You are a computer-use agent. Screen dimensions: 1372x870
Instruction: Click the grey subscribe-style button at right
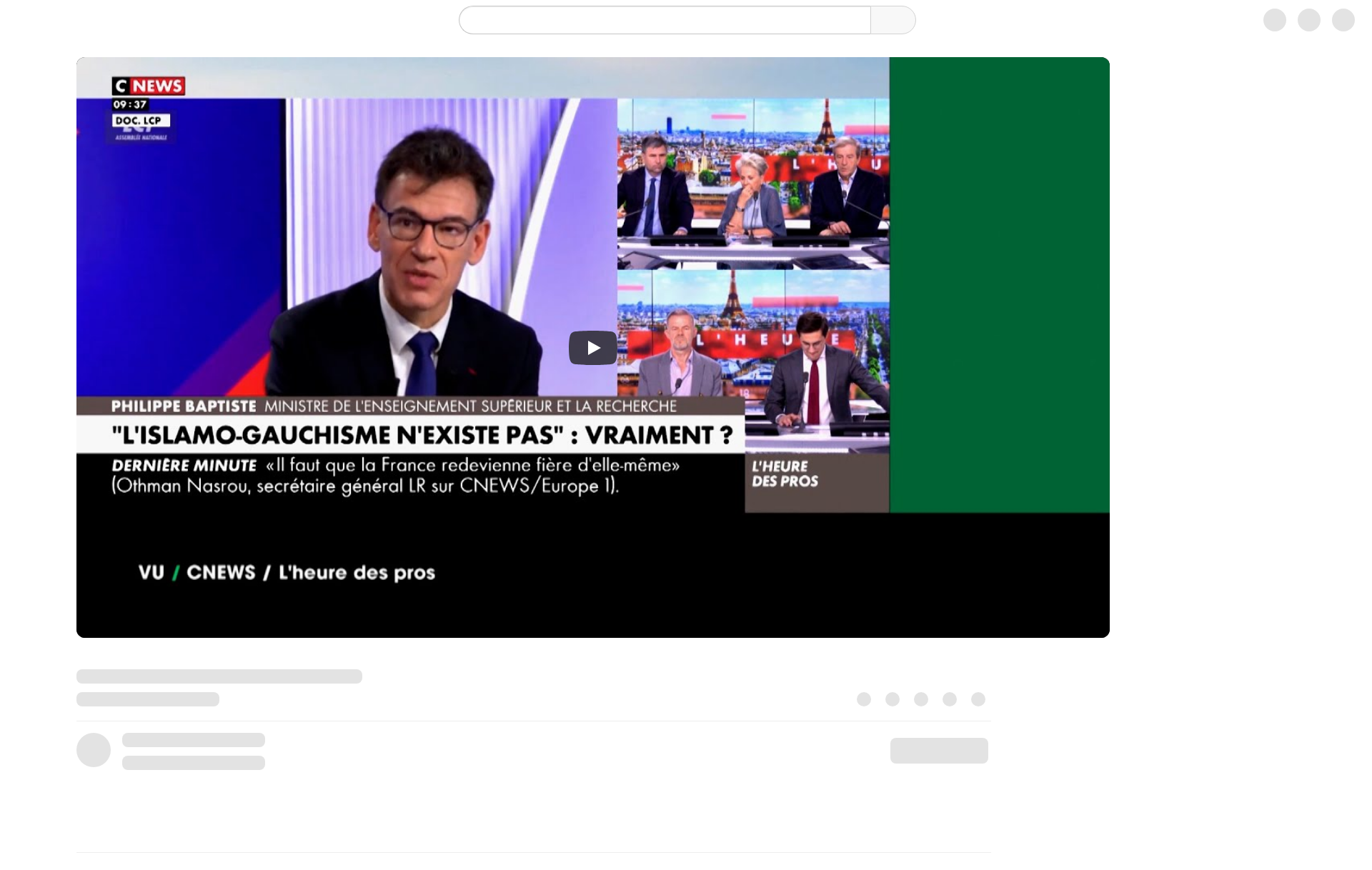(x=939, y=751)
